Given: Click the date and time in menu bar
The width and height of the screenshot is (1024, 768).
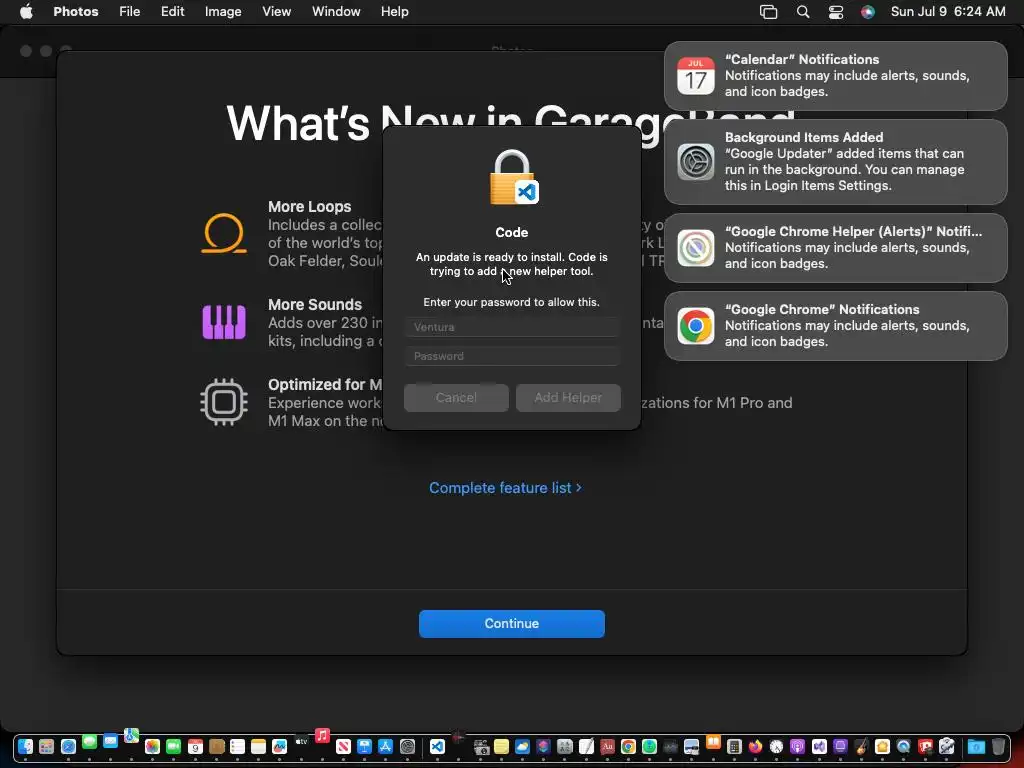Looking at the screenshot, I should pos(948,12).
